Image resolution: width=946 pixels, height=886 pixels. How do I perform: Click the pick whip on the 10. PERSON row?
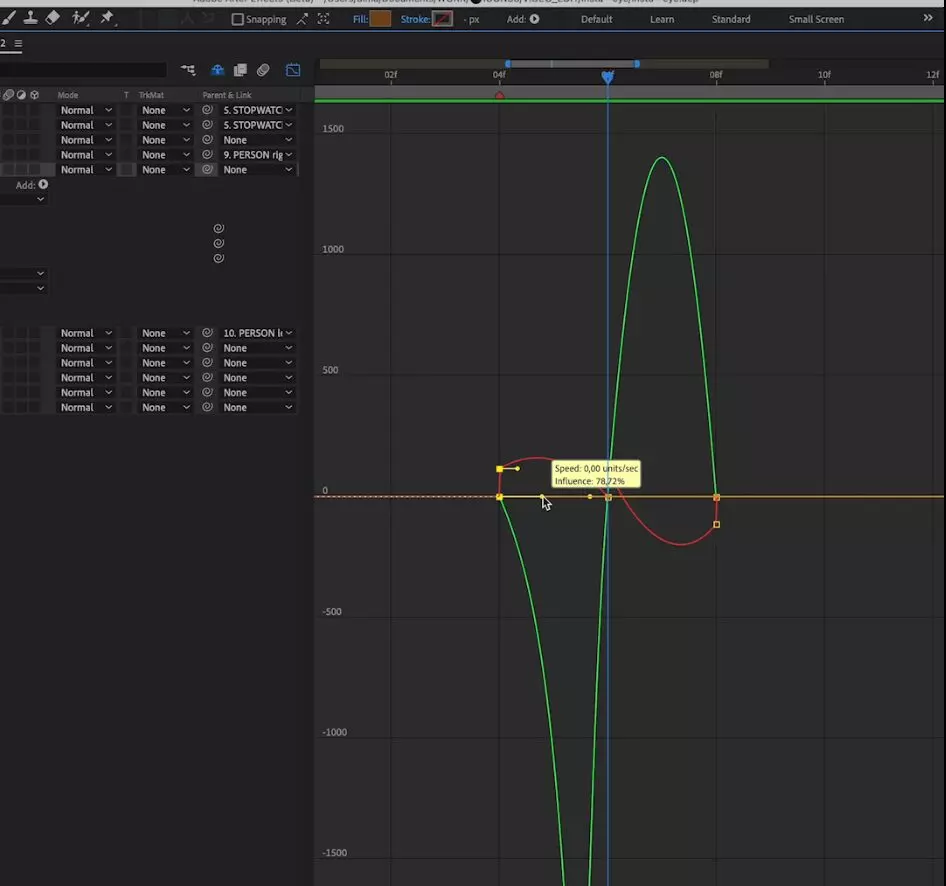(x=207, y=333)
